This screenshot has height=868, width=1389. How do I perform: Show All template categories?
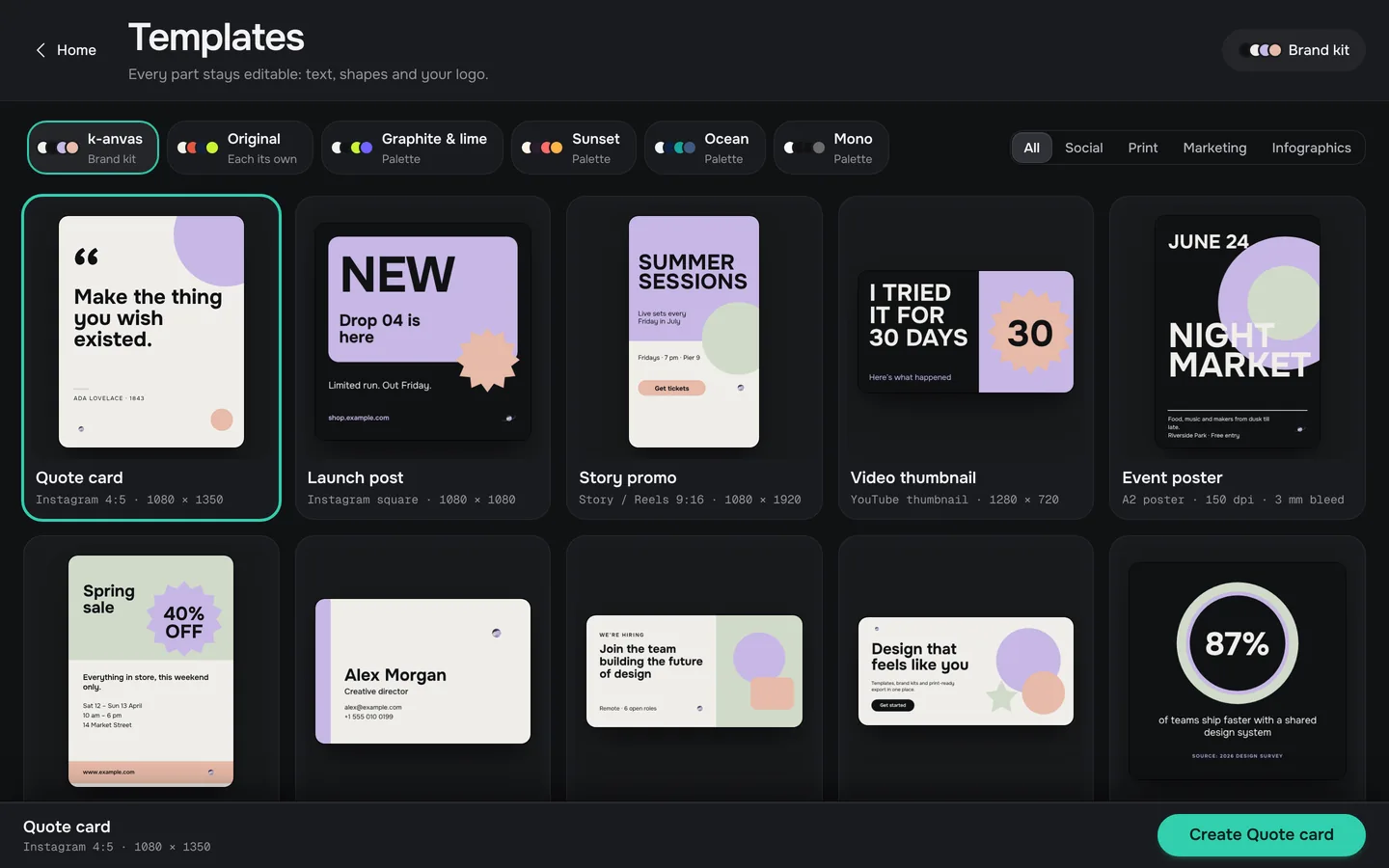1031,148
